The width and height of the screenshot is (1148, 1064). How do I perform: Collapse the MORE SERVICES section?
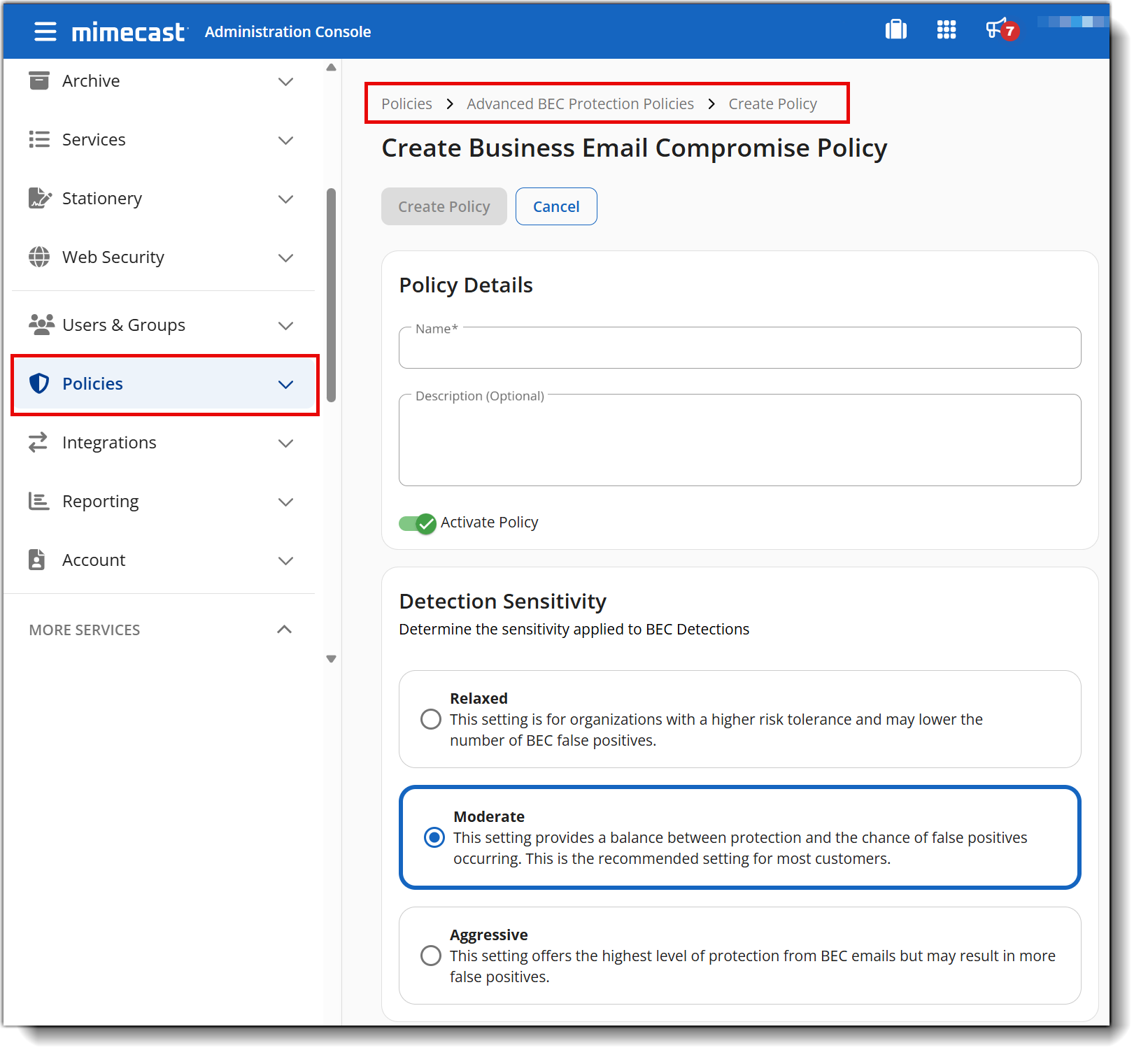(284, 630)
